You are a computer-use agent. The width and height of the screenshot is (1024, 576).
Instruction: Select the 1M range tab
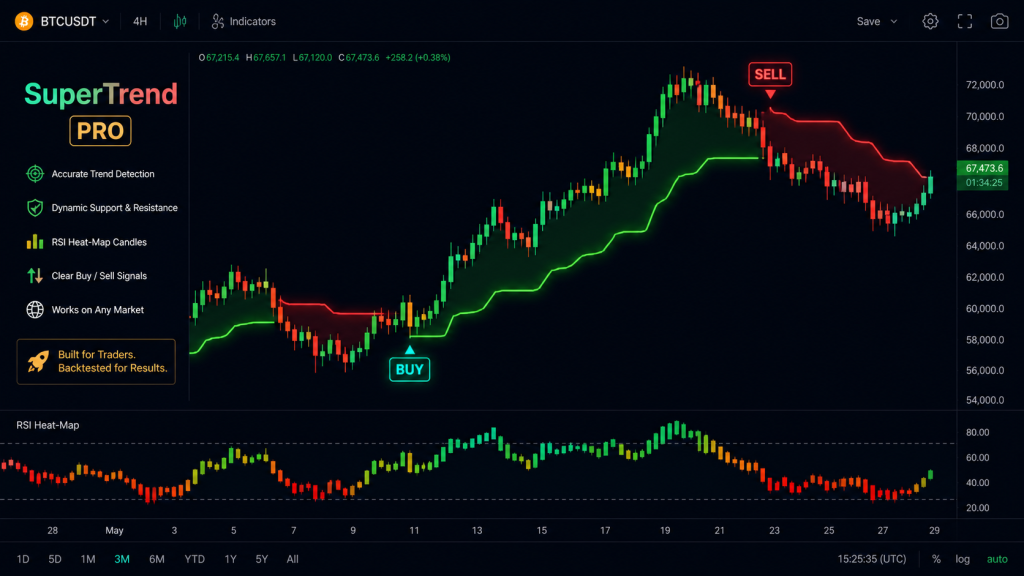pyautogui.click(x=88, y=559)
